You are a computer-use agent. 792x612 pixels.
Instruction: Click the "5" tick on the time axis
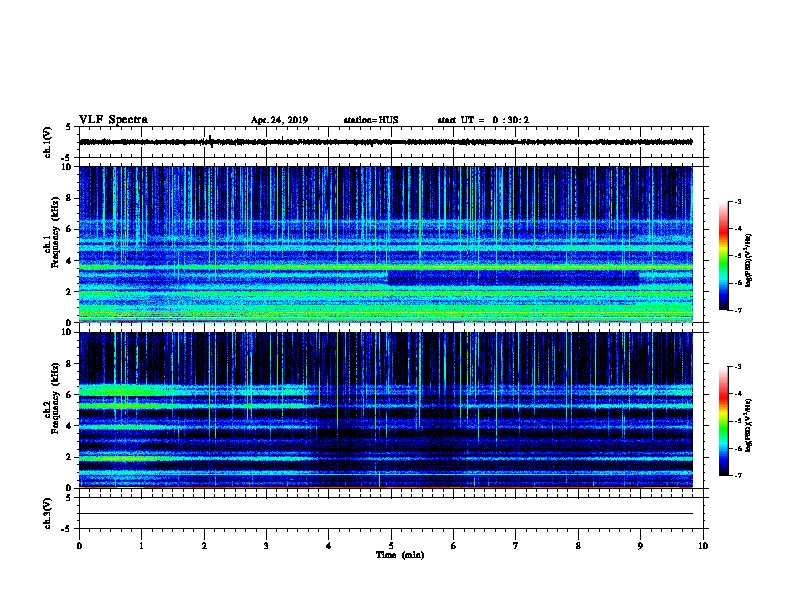[391, 546]
